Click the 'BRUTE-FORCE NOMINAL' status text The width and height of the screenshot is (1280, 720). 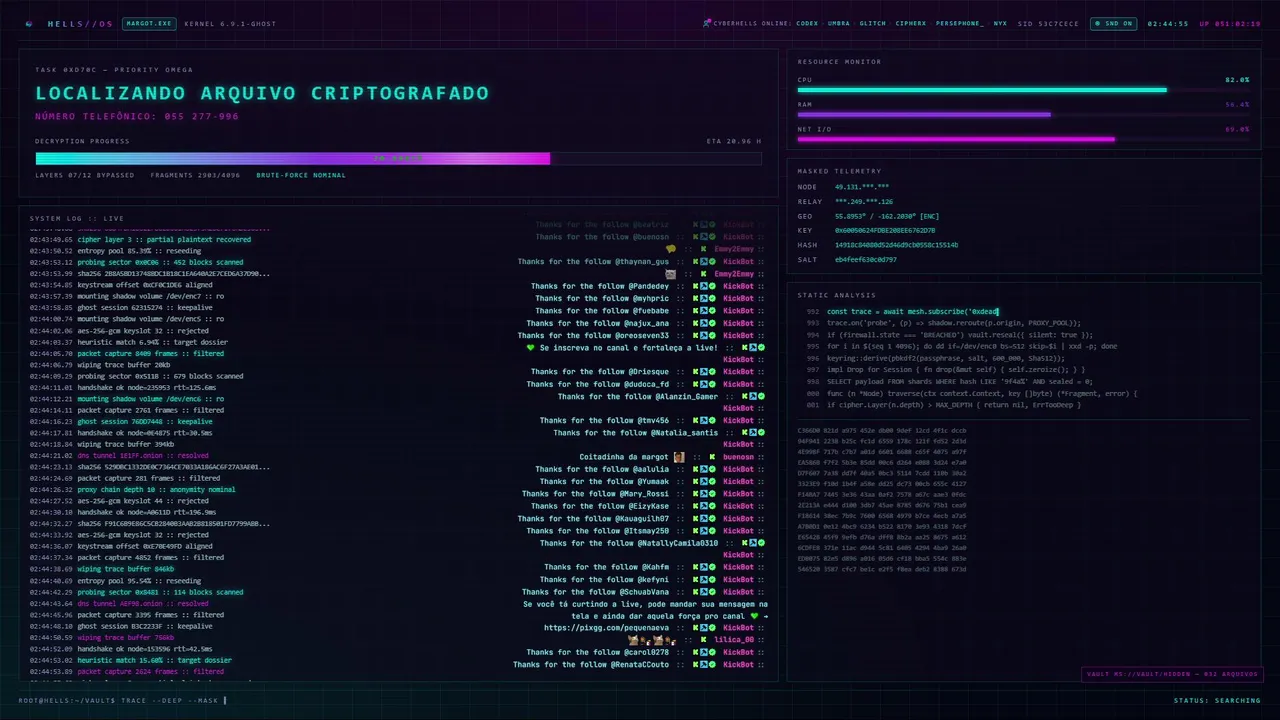point(301,175)
